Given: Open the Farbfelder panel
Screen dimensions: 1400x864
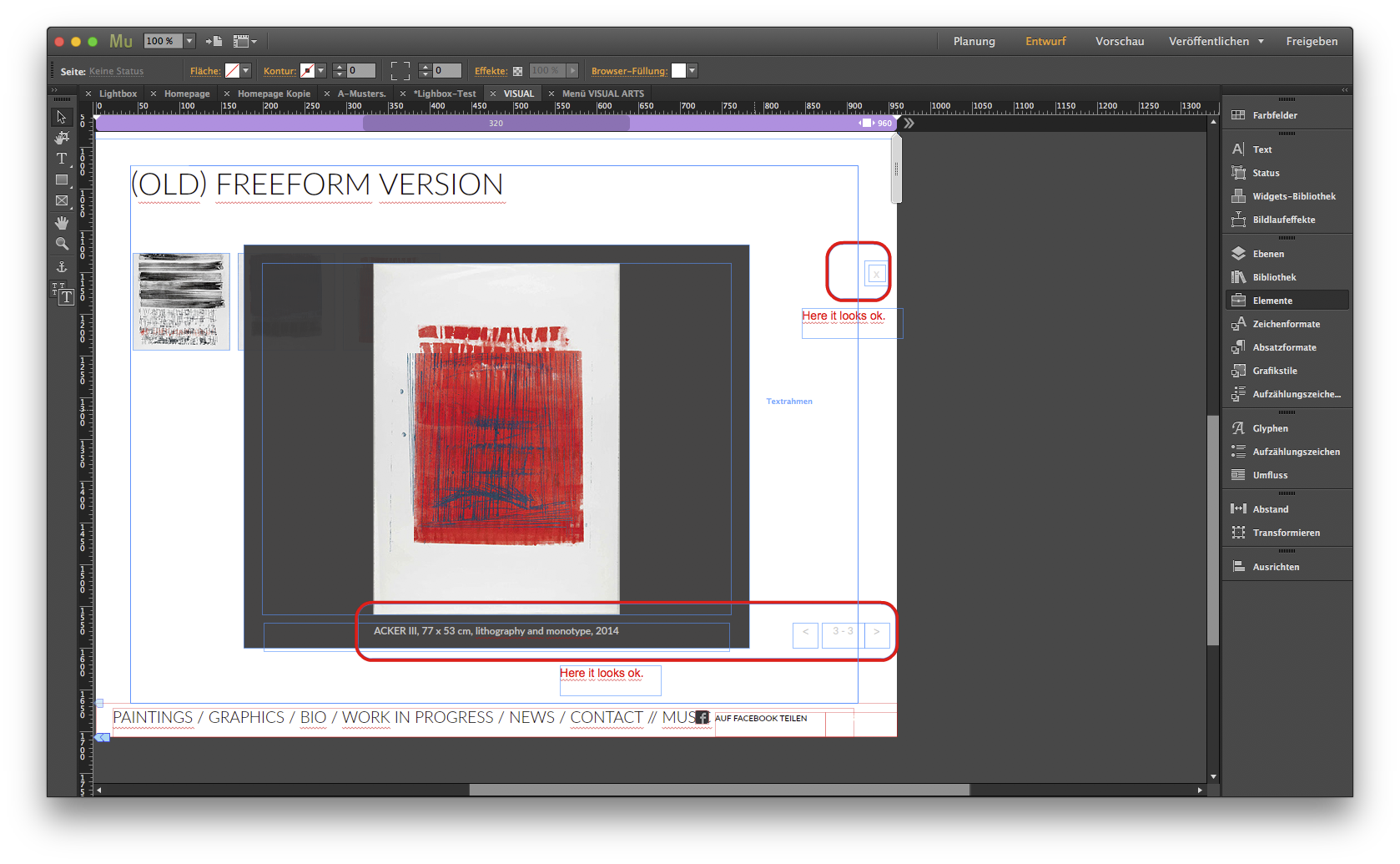Looking at the screenshot, I should pos(1287,115).
